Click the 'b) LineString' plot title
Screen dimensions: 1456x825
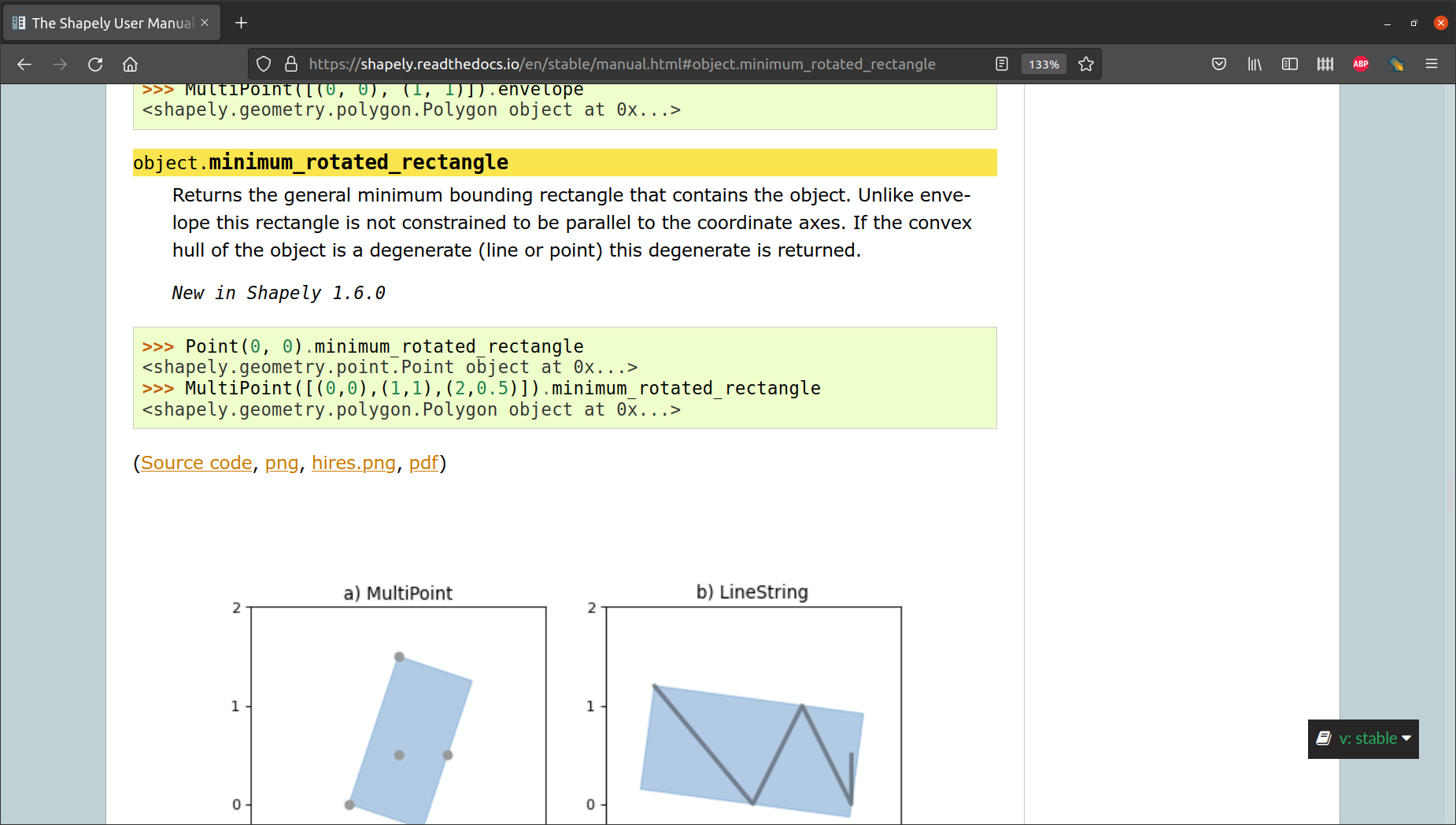click(x=752, y=592)
